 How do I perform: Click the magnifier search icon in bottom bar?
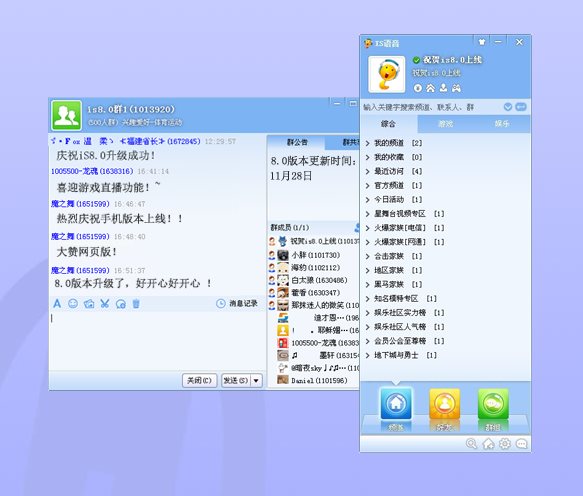pos(471,444)
